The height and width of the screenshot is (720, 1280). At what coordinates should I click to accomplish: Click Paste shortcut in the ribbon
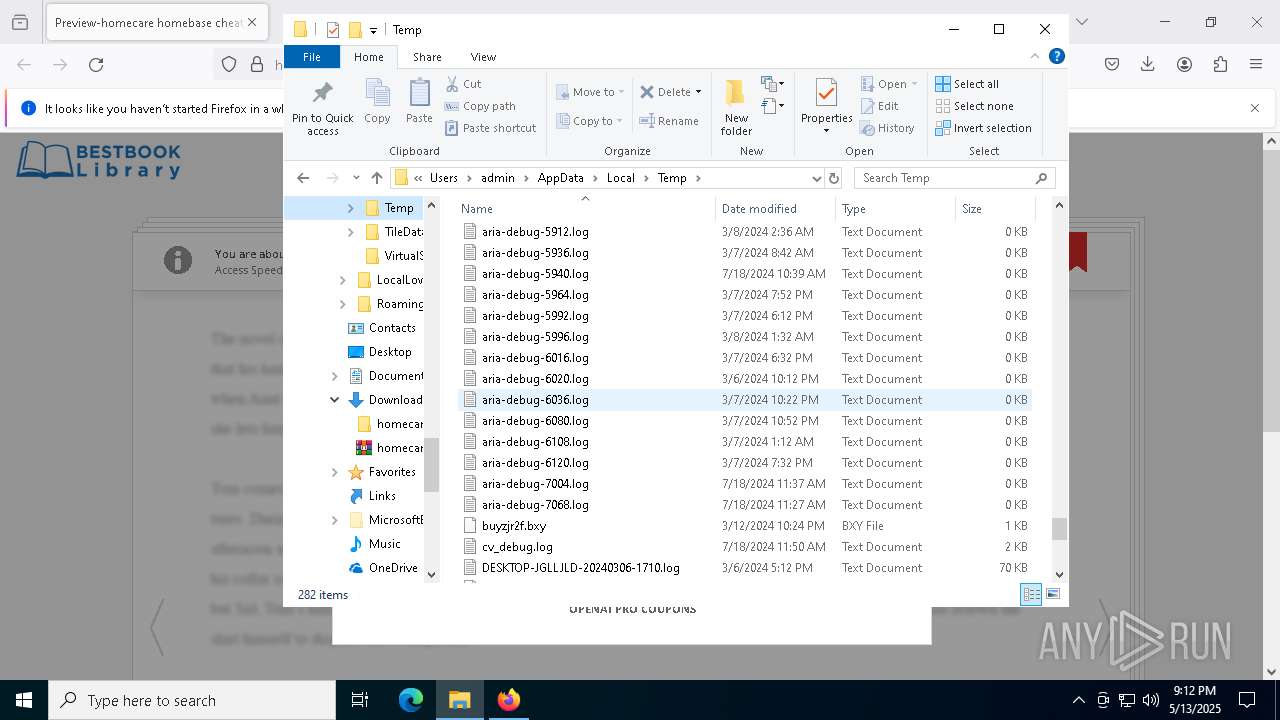point(490,128)
